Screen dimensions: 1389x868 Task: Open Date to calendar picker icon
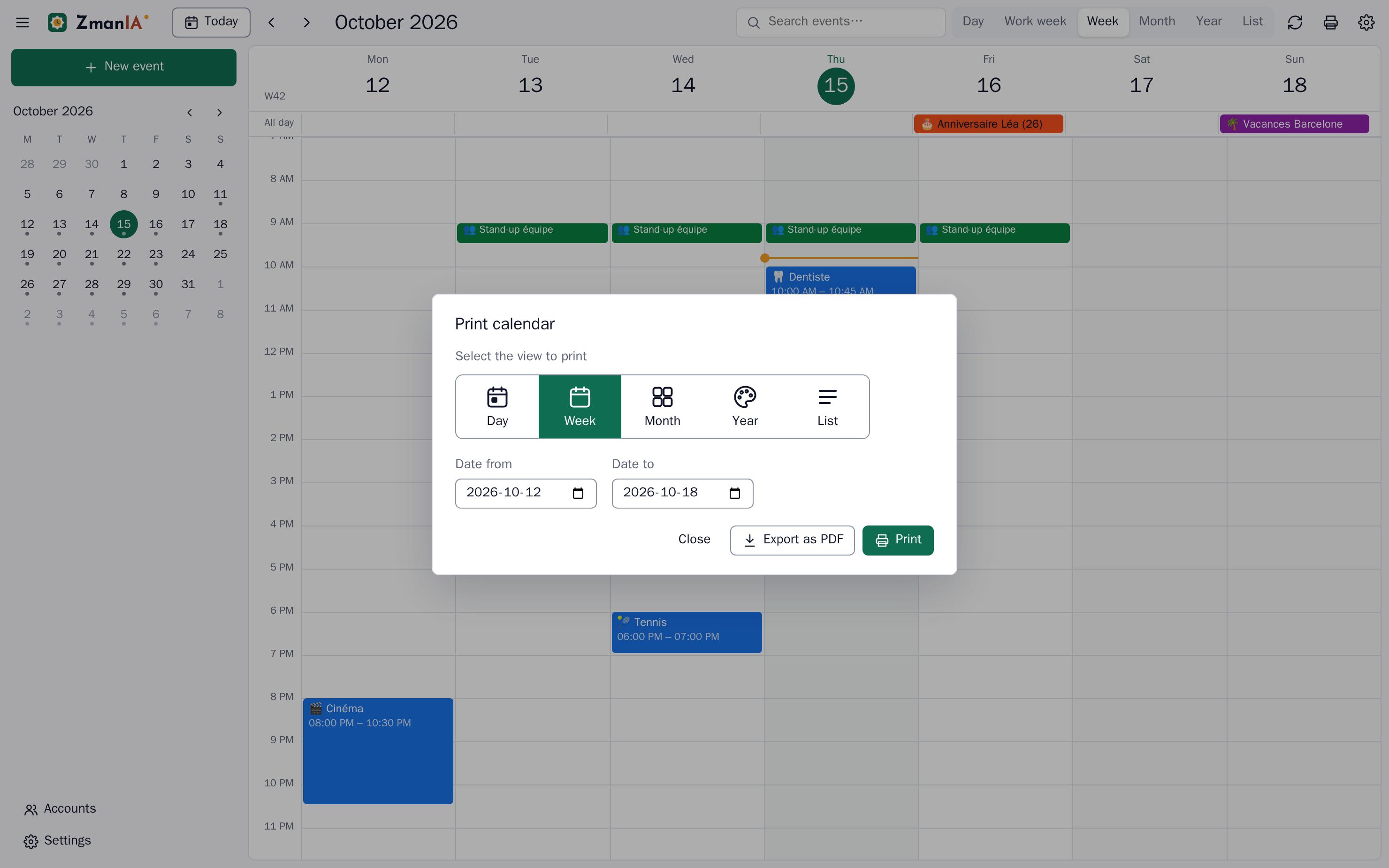tap(735, 493)
